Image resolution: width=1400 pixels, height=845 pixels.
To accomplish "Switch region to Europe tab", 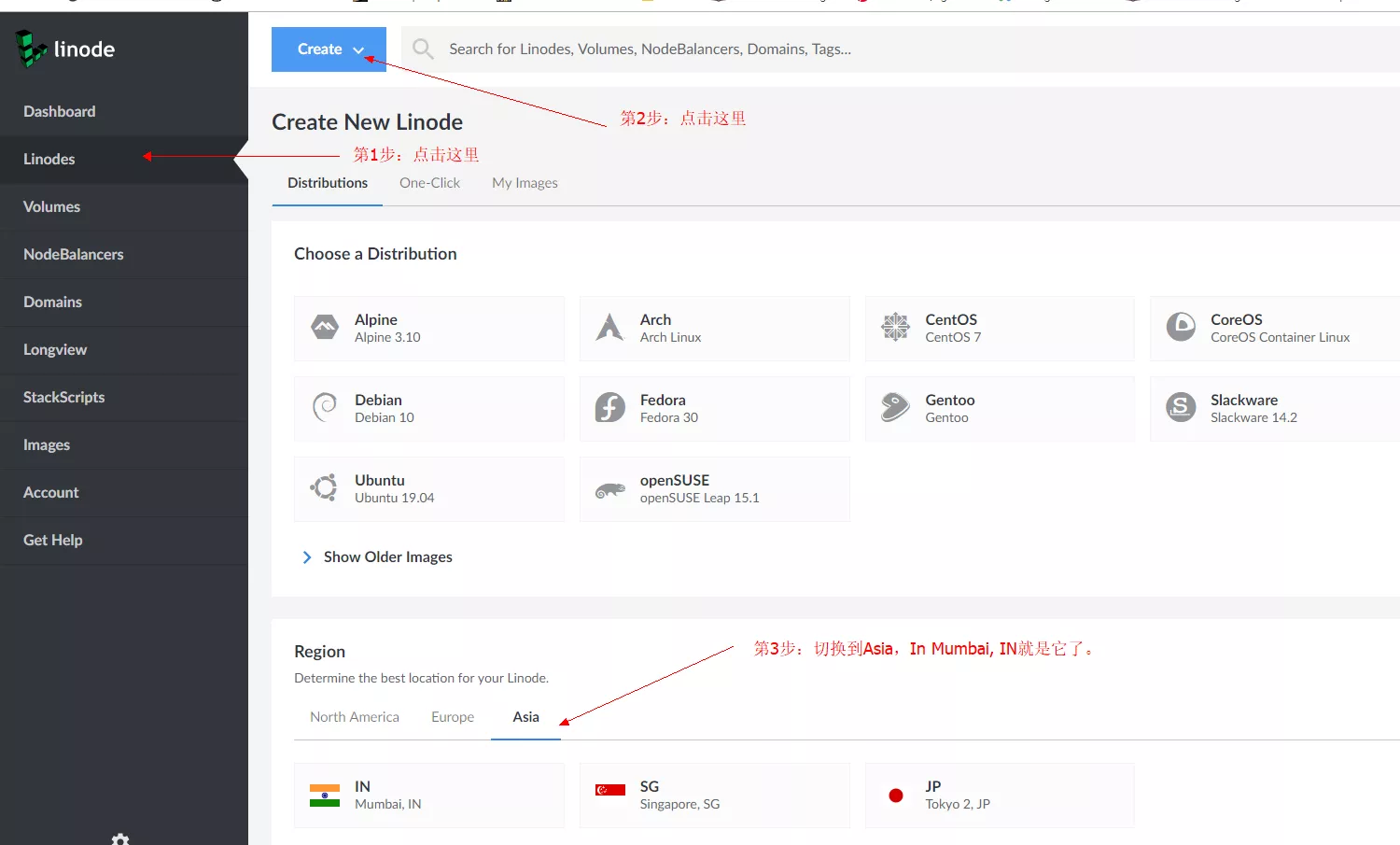I will (453, 717).
